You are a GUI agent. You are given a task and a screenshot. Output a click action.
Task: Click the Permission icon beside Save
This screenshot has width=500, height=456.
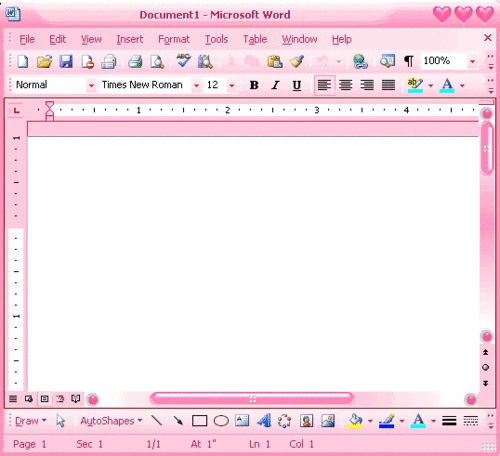(x=87, y=62)
